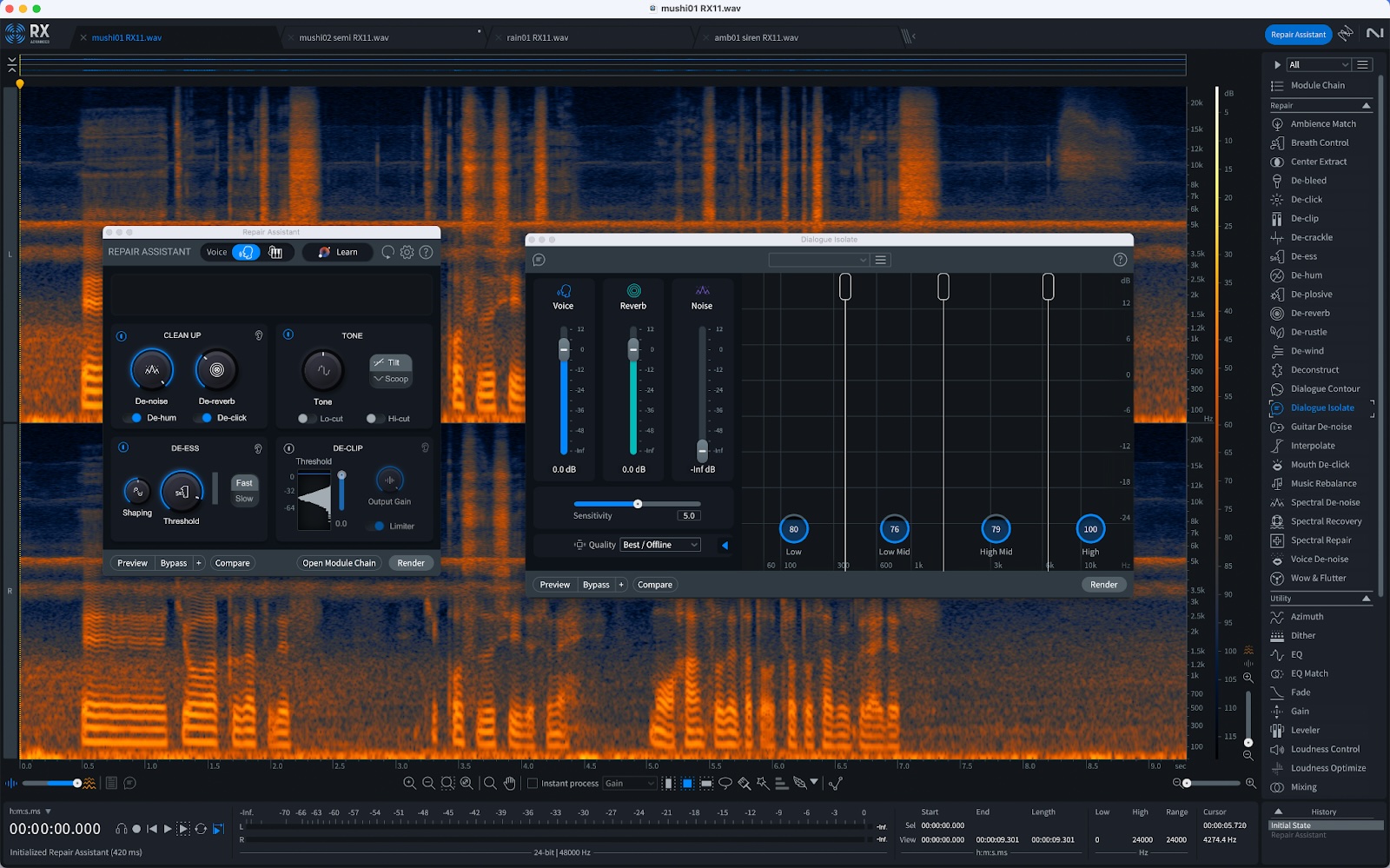The width and height of the screenshot is (1390, 868).
Task: Select the Music (piano) mode icon in Repair Assistant
Action: point(275,252)
